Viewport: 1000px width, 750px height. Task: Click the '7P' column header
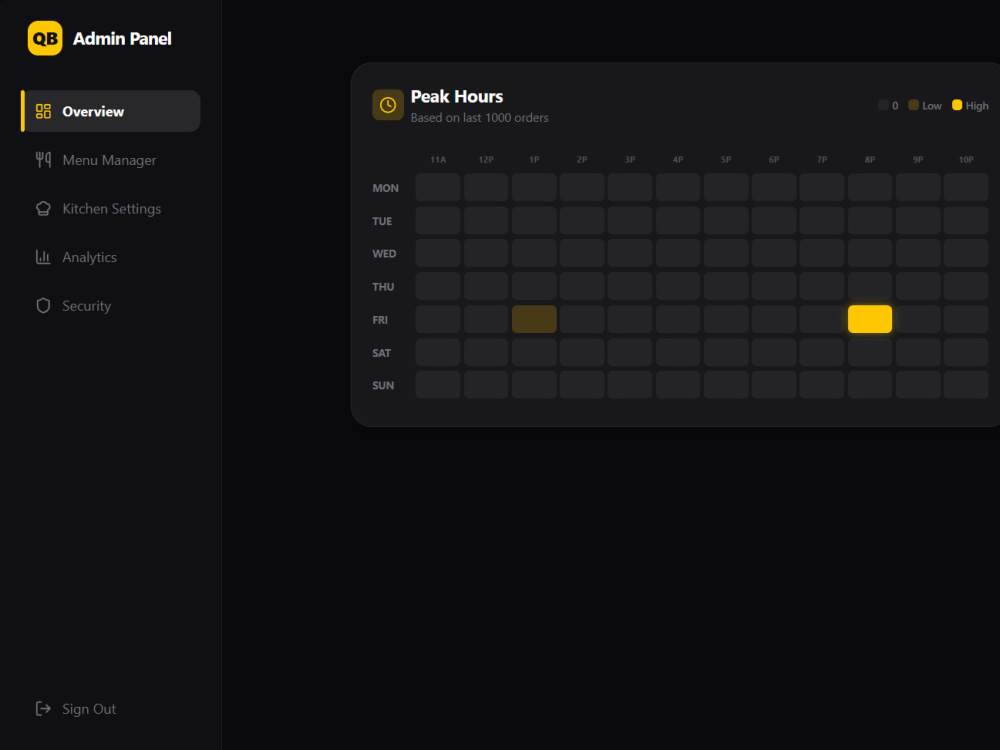[821, 159]
